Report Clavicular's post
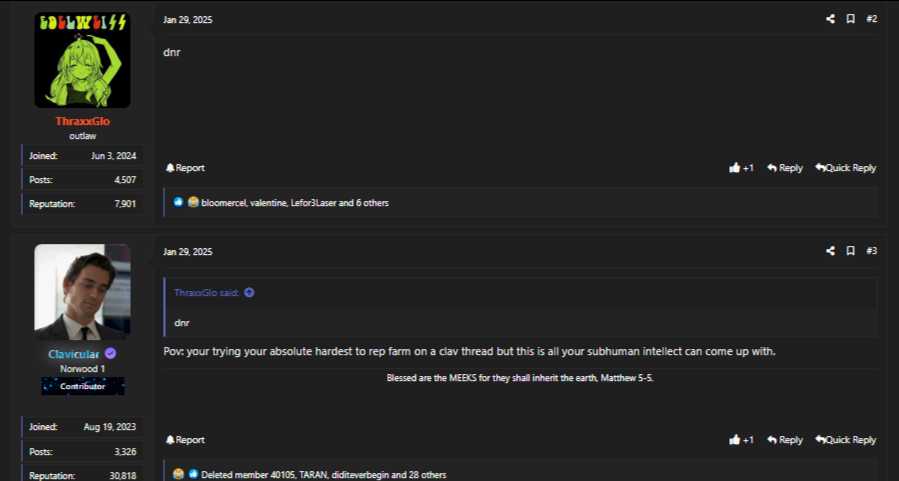Screen dimensions: 899x481 [x=185, y=440]
